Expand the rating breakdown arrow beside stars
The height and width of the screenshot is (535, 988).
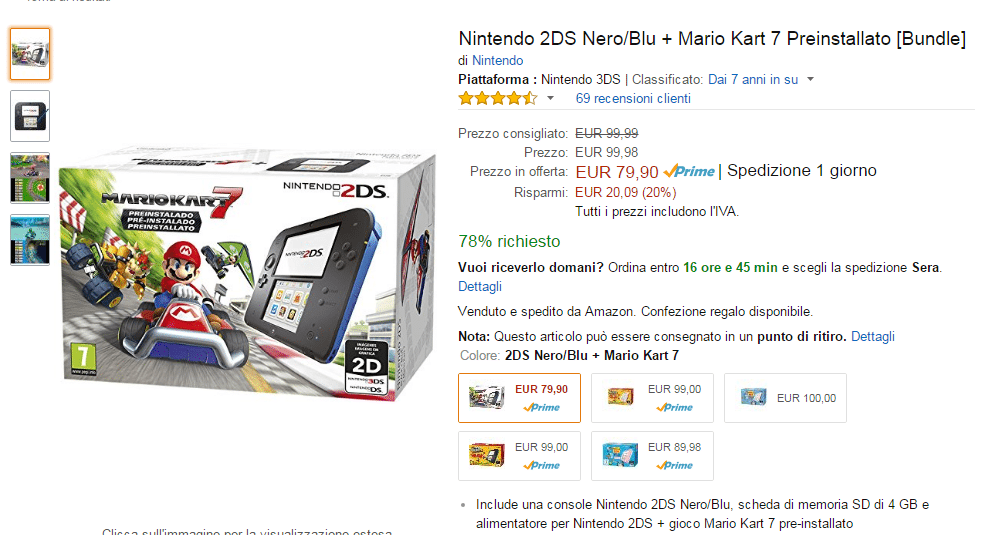(x=550, y=98)
